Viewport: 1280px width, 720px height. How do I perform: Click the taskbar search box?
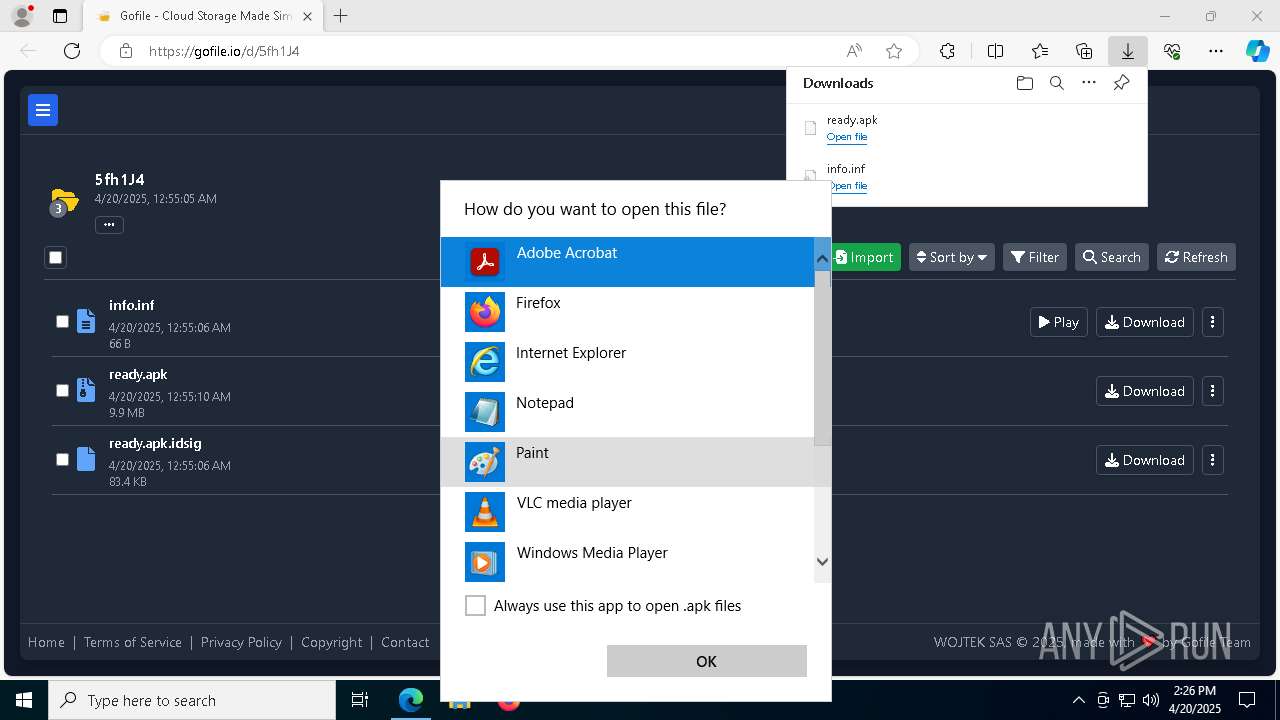coord(192,700)
